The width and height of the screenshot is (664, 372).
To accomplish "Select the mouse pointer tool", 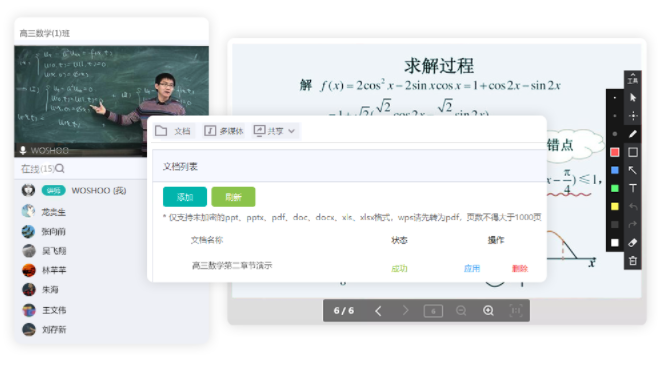I will [633, 97].
